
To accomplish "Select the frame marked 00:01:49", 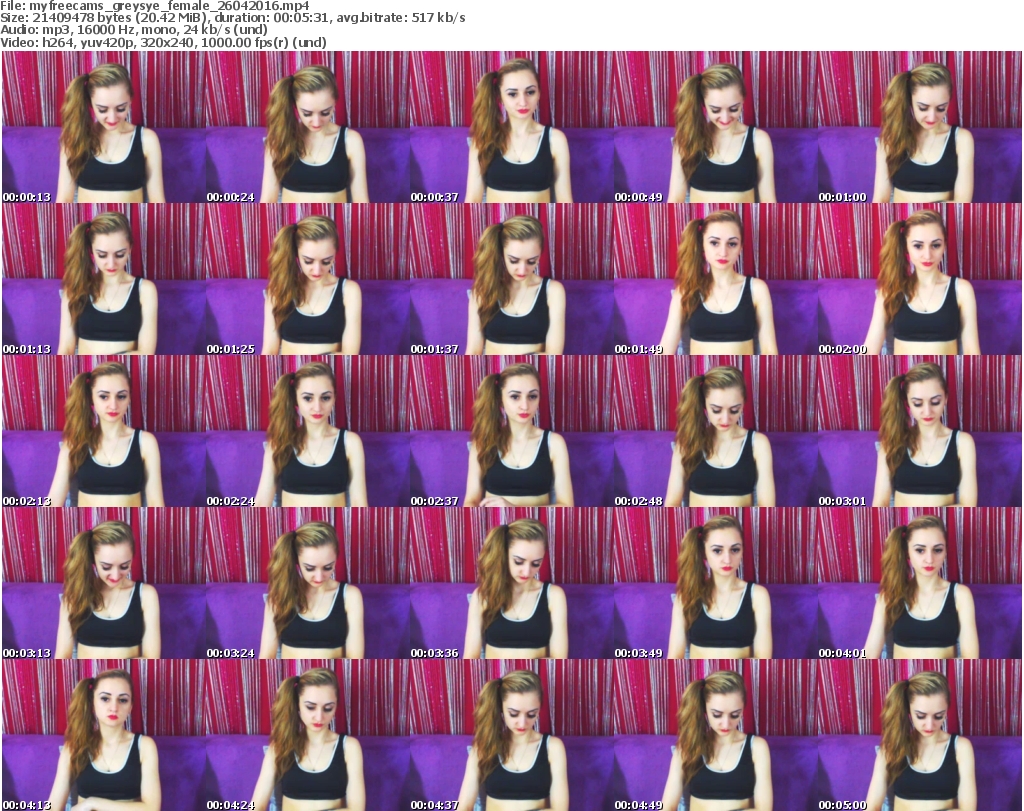I will tap(715, 279).
